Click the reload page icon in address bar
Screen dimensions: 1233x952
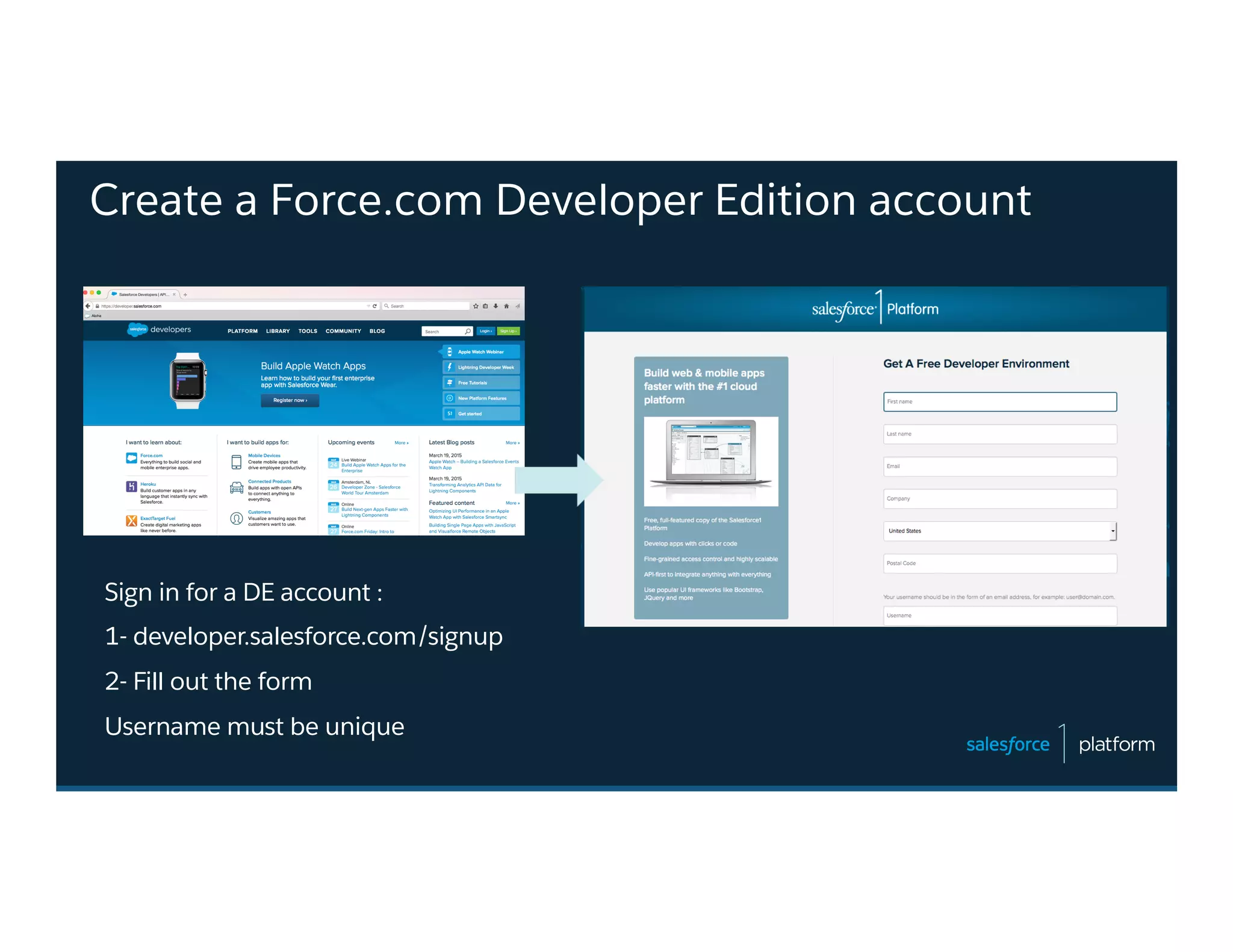click(374, 306)
